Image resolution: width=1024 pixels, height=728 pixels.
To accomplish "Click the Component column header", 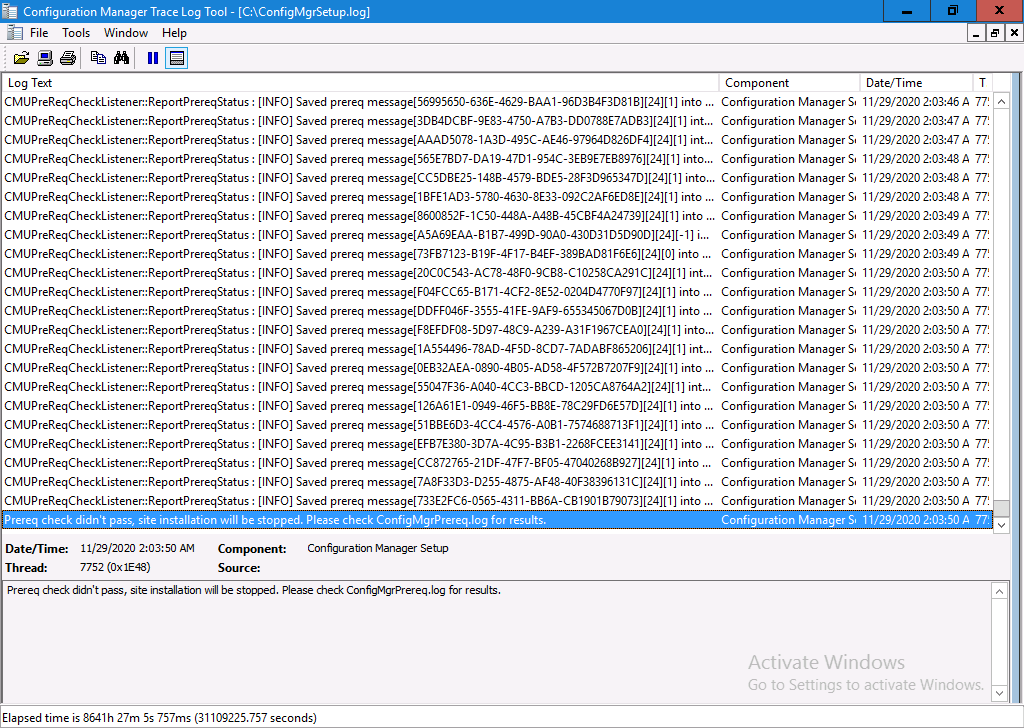I will (789, 83).
